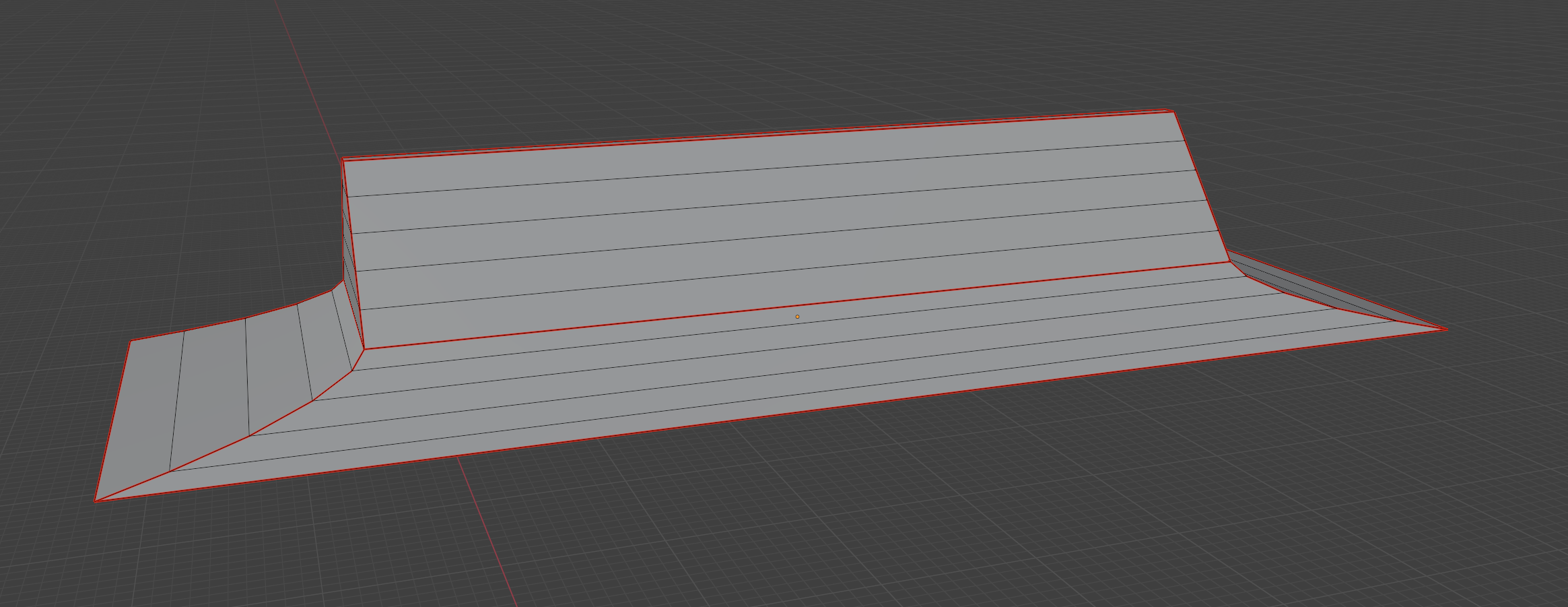Screen dimensions: 1568x607
Task: Click the orange object origin dot
Action: pyautogui.click(x=797, y=315)
